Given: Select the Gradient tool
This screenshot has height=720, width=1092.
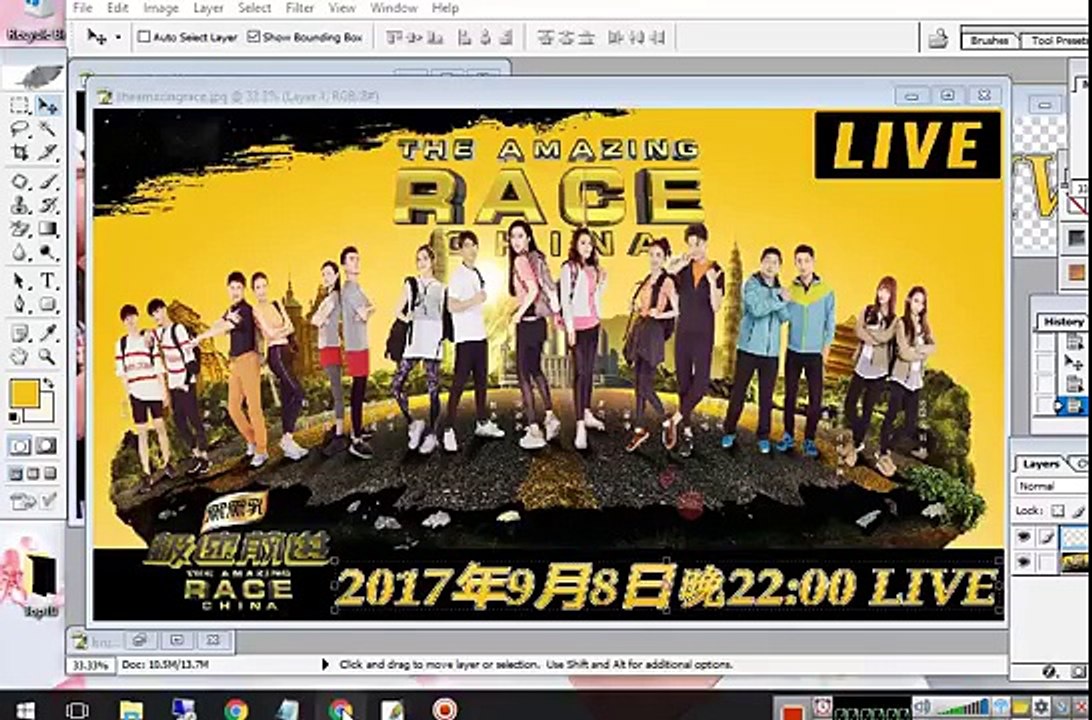Looking at the screenshot, I should (47, 228).
